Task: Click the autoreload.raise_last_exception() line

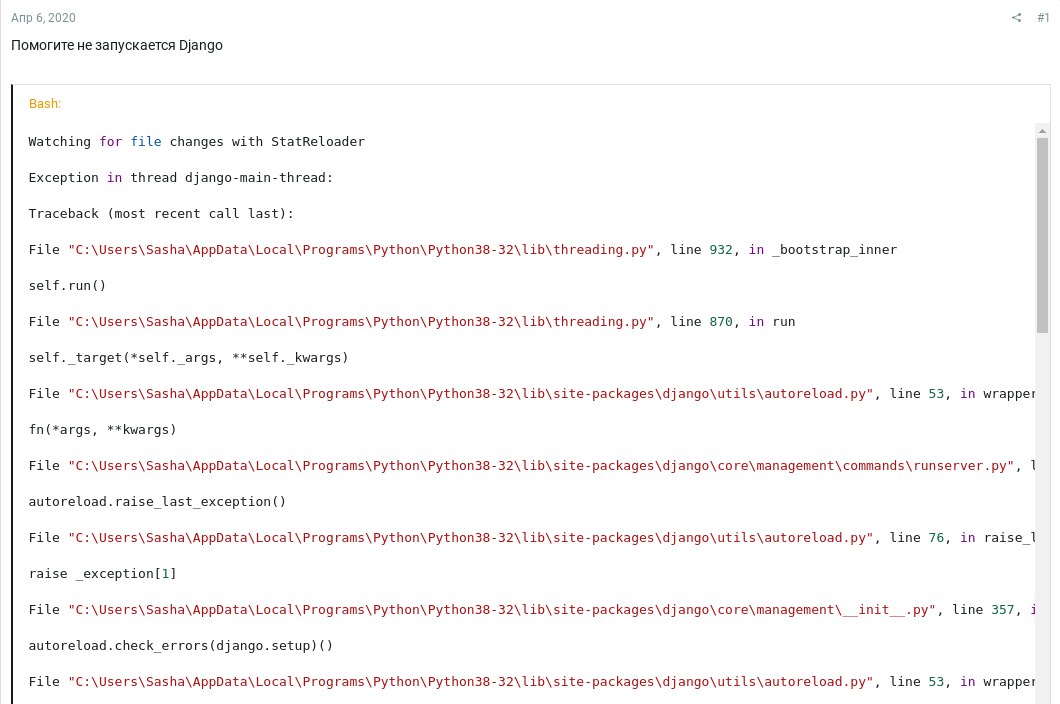Action: [157, 501]
